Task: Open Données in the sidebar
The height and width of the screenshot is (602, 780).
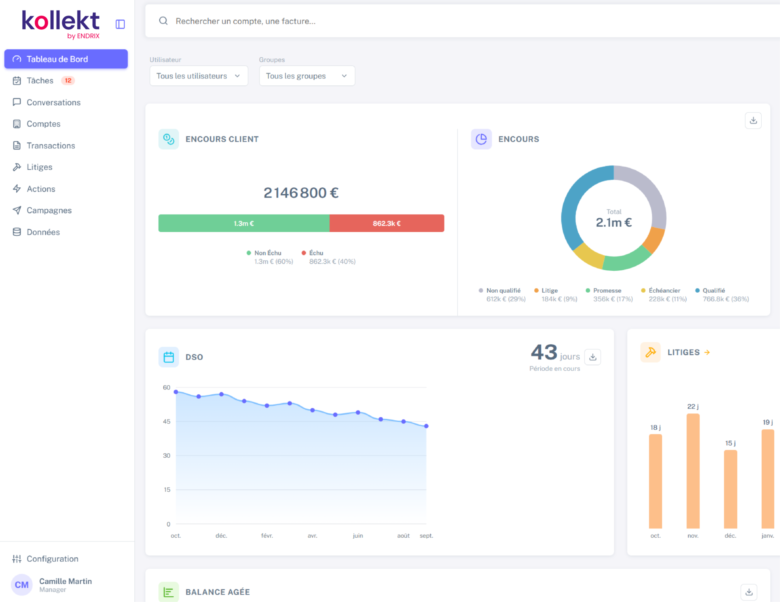Action: coord(66,232)
